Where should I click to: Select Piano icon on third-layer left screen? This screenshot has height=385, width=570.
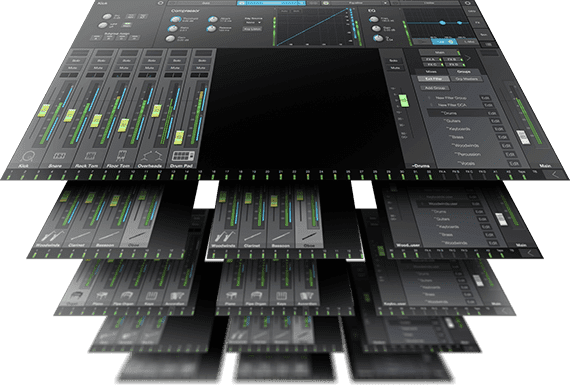(x=101, y=295)
